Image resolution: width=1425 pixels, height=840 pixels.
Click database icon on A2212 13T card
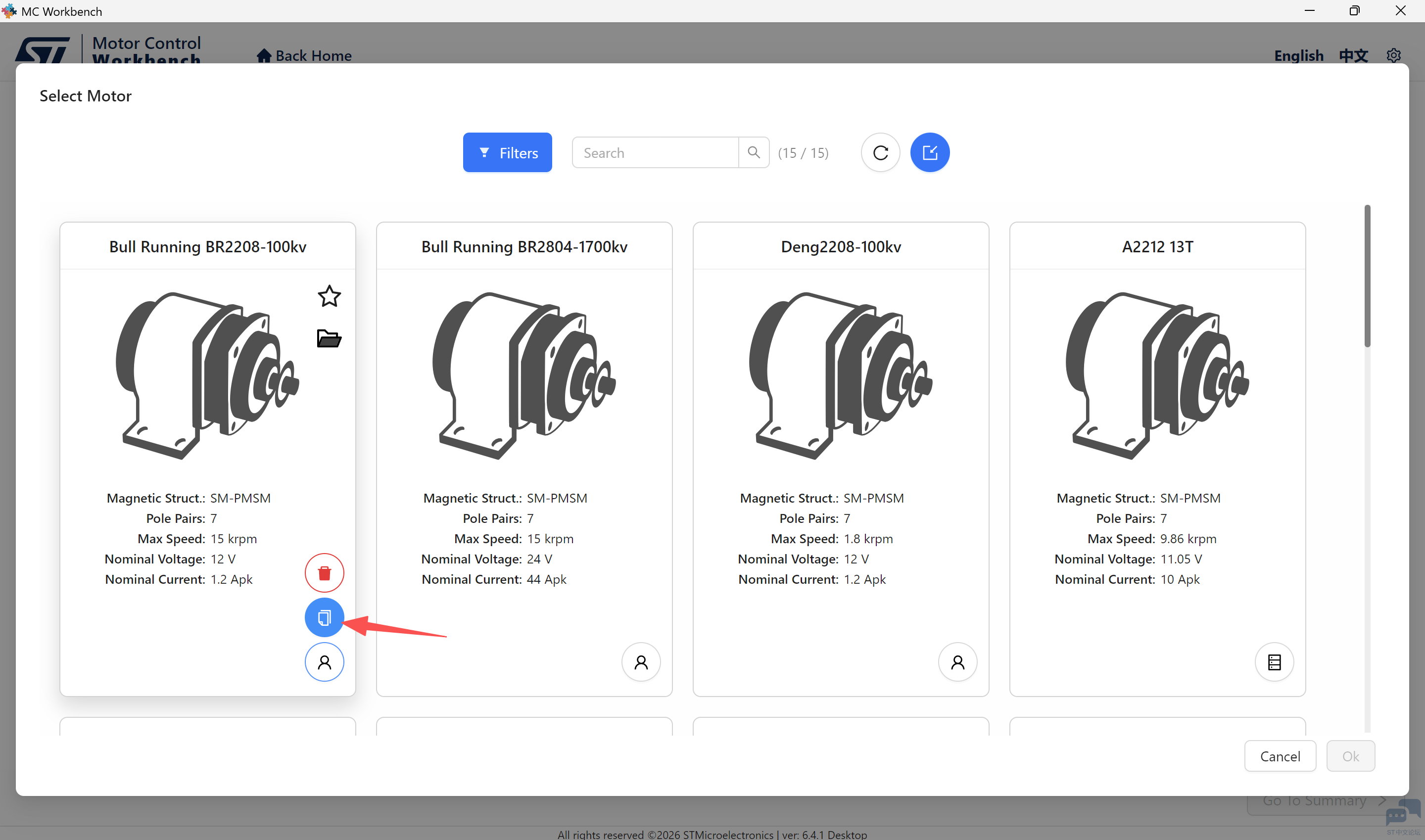click(x=1275, y=662)
